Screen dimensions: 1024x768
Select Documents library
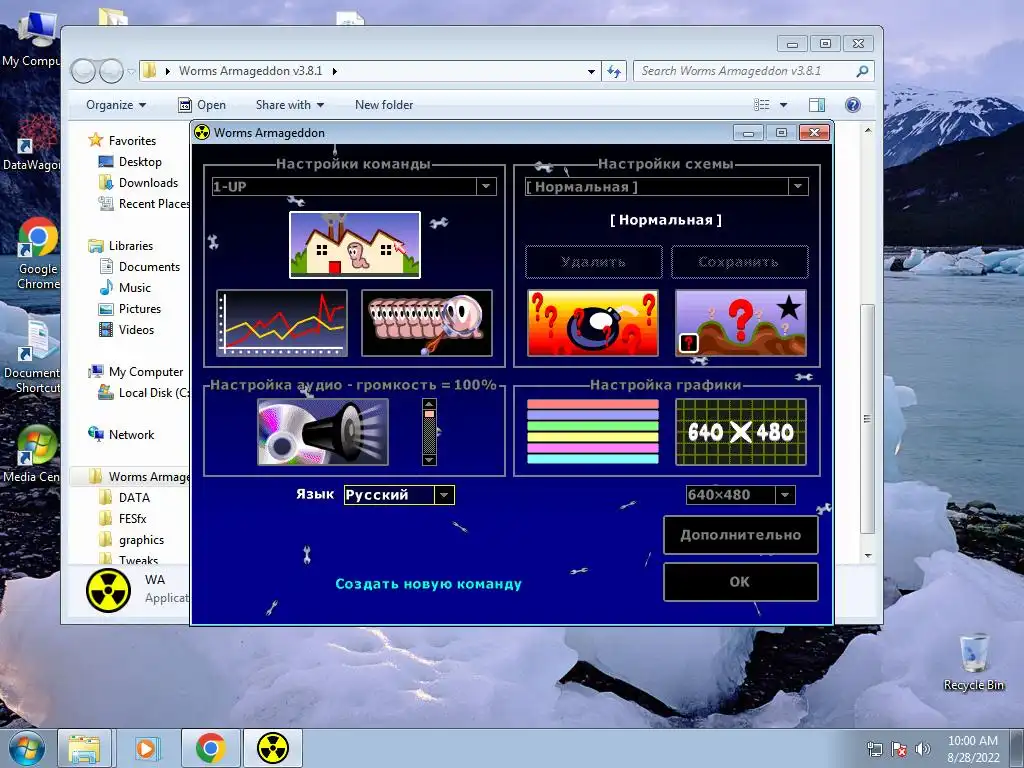tap(149, 266)
